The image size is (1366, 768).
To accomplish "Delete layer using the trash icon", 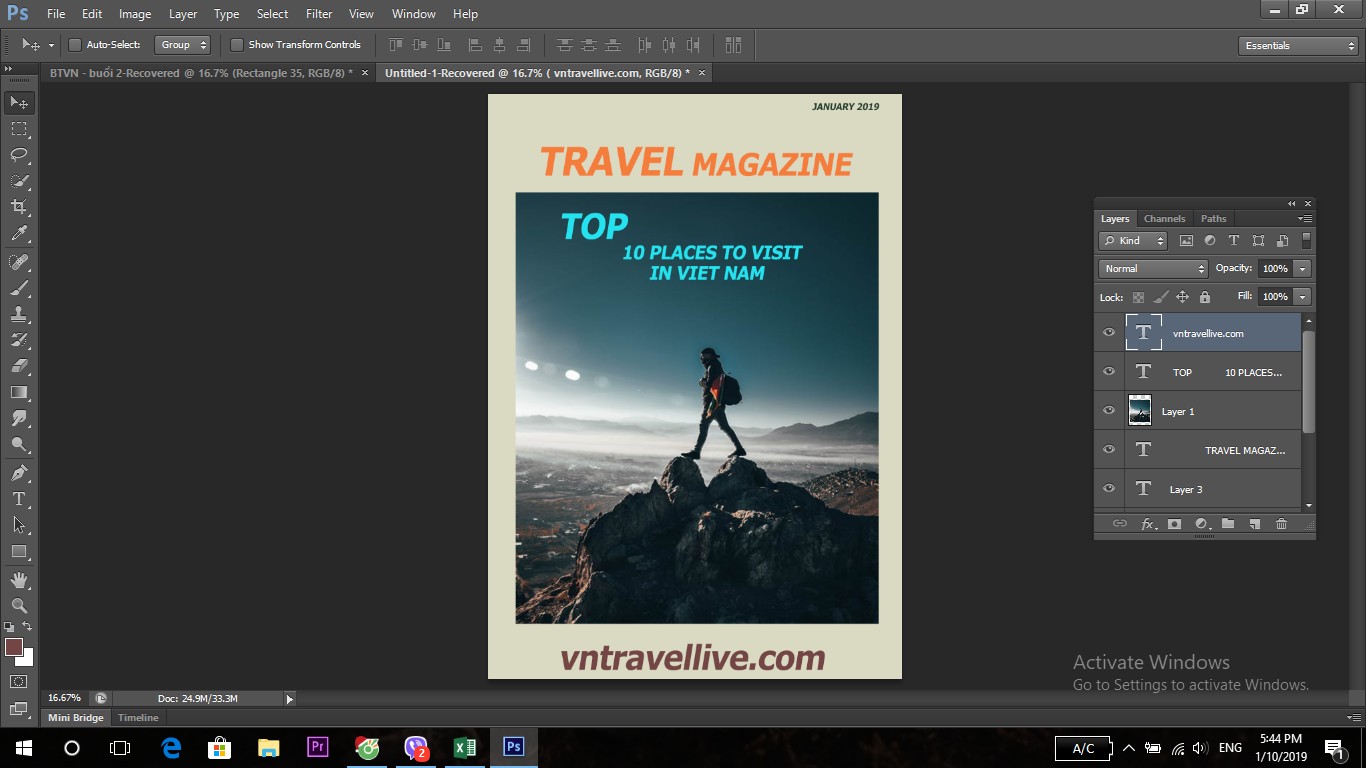I will [1282, 524].
